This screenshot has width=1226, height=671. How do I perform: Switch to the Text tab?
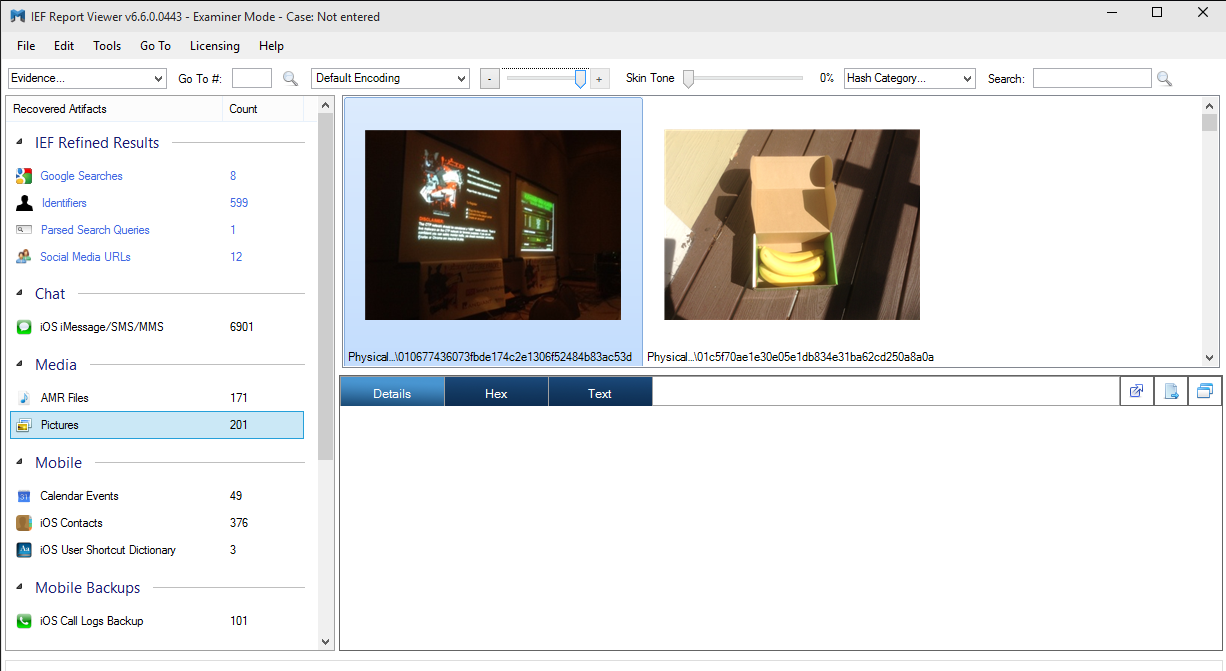[600, 393]
